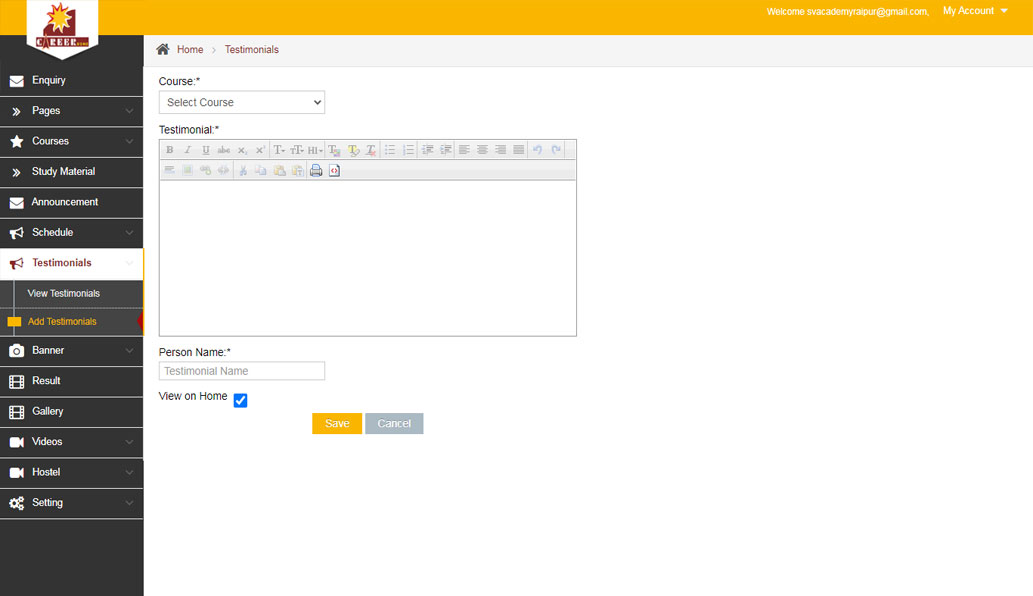Toggle bold formatting in testimonial editor
1033x596 pixels.
[x=170, y=150]
